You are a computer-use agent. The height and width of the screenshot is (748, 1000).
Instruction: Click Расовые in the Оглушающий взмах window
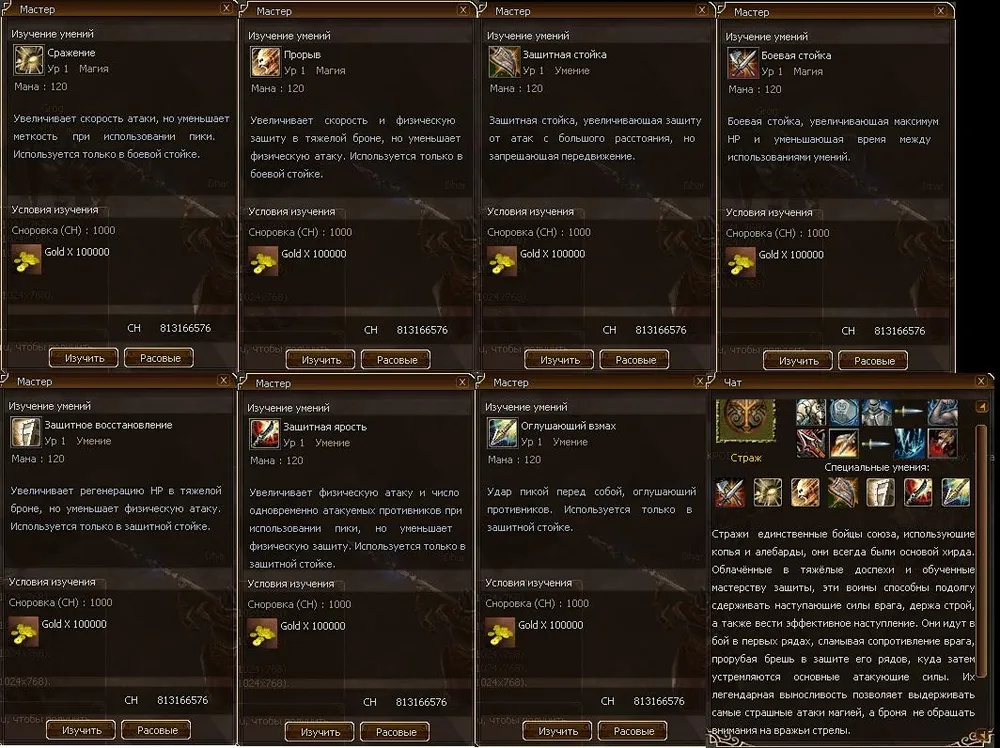coord(633,731)
